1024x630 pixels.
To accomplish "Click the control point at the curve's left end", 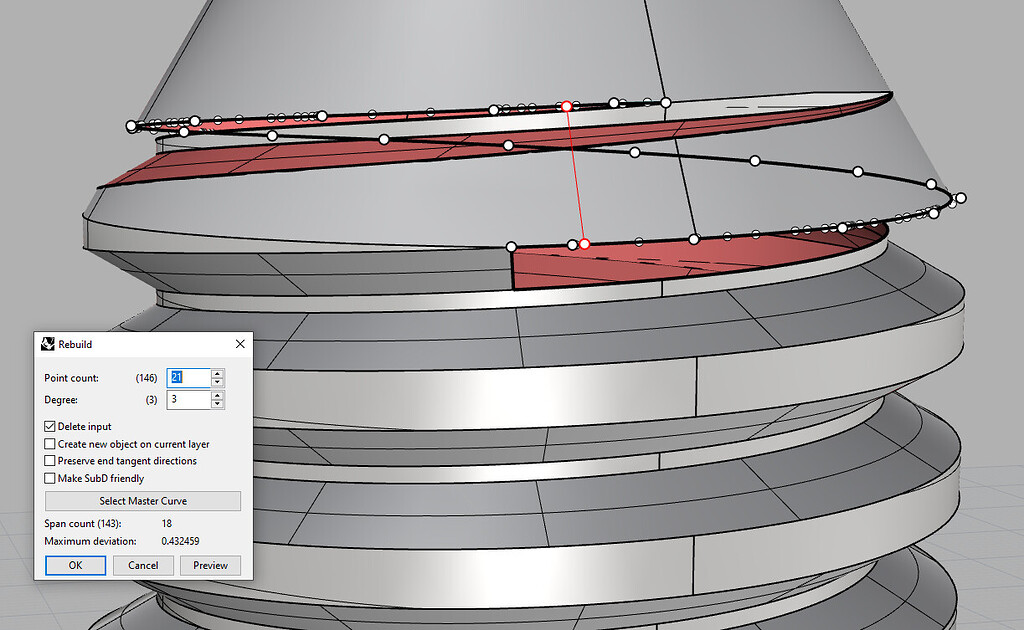I will pyautogui.click(x=130, y=126).
